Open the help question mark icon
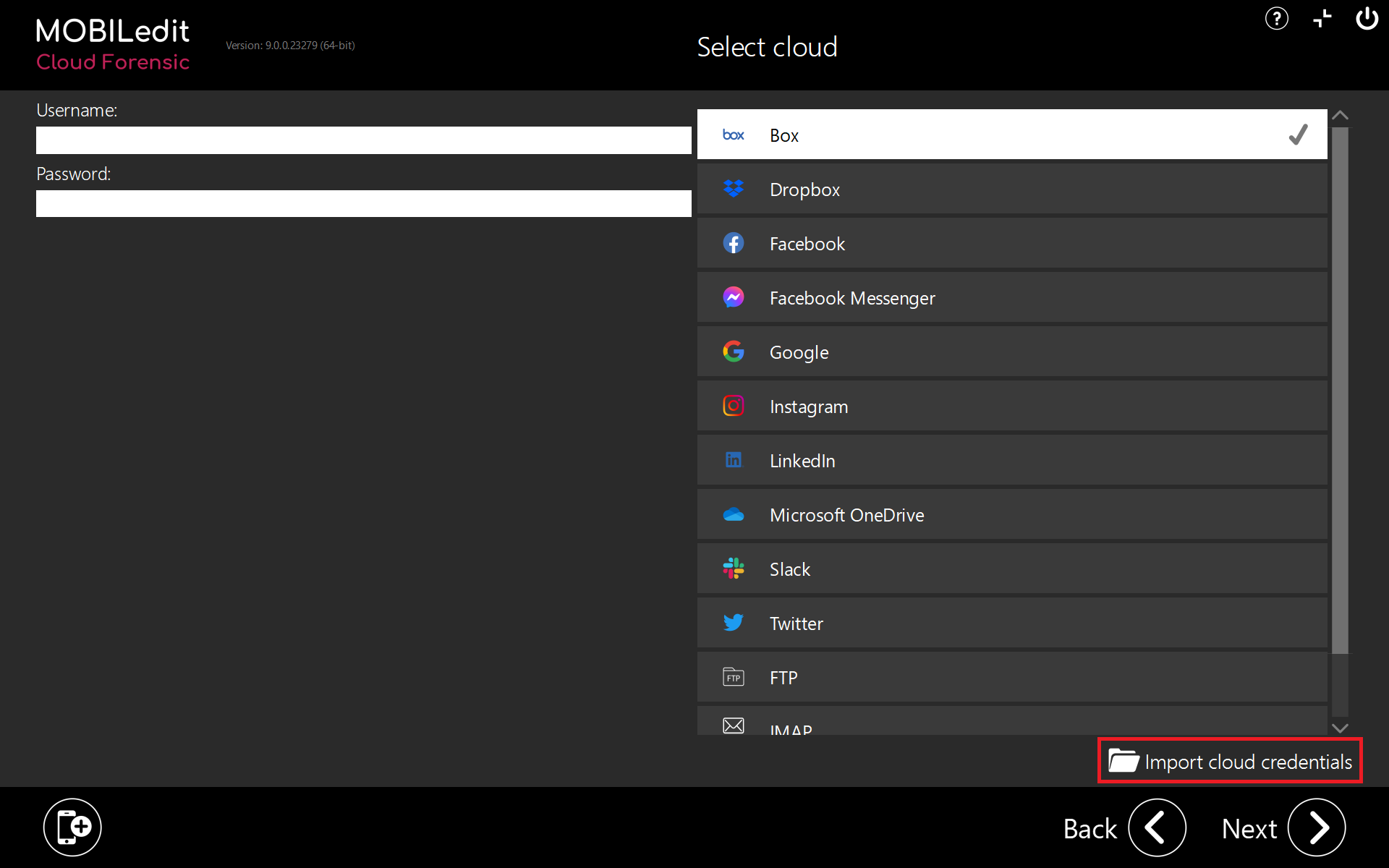 coord(1276,18)
